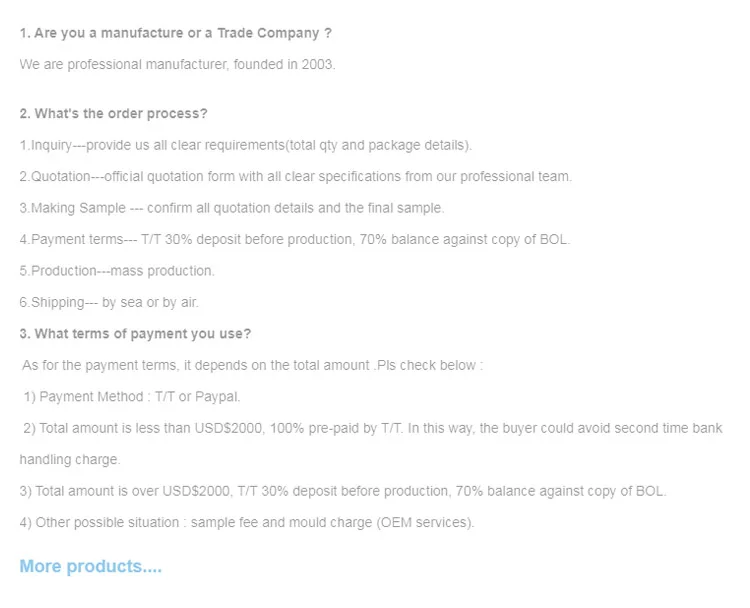The width and height of the screenshot is (750, 608).
Task: Click the "6.Shipping--- by sea or by air" line
Action: (x=116, y=302)
